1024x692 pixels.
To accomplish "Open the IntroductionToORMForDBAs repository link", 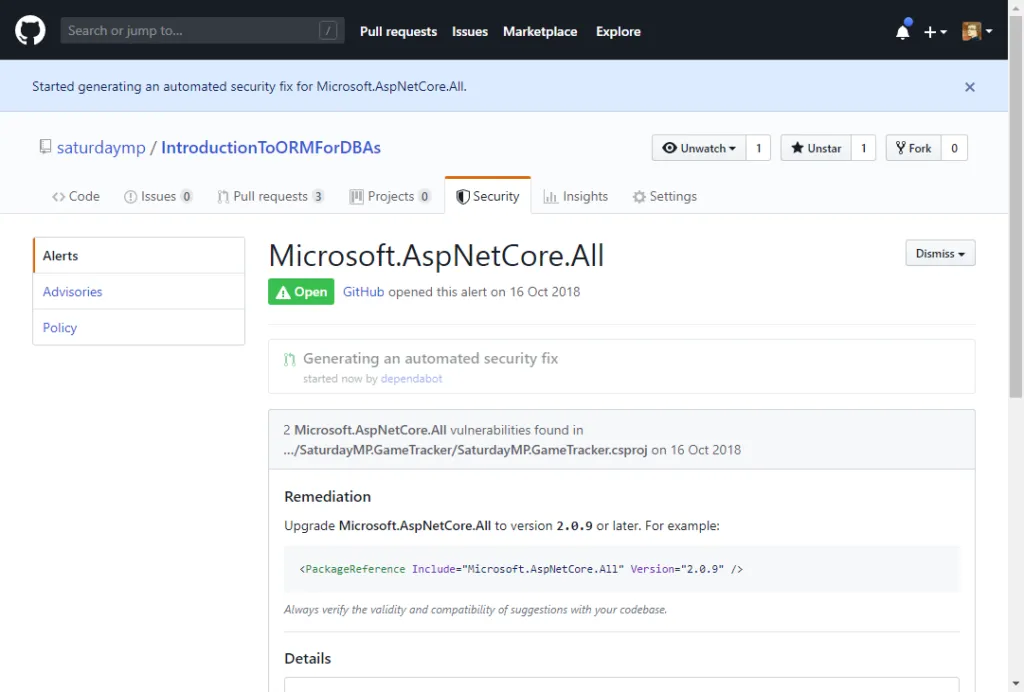I will (271, 148).
